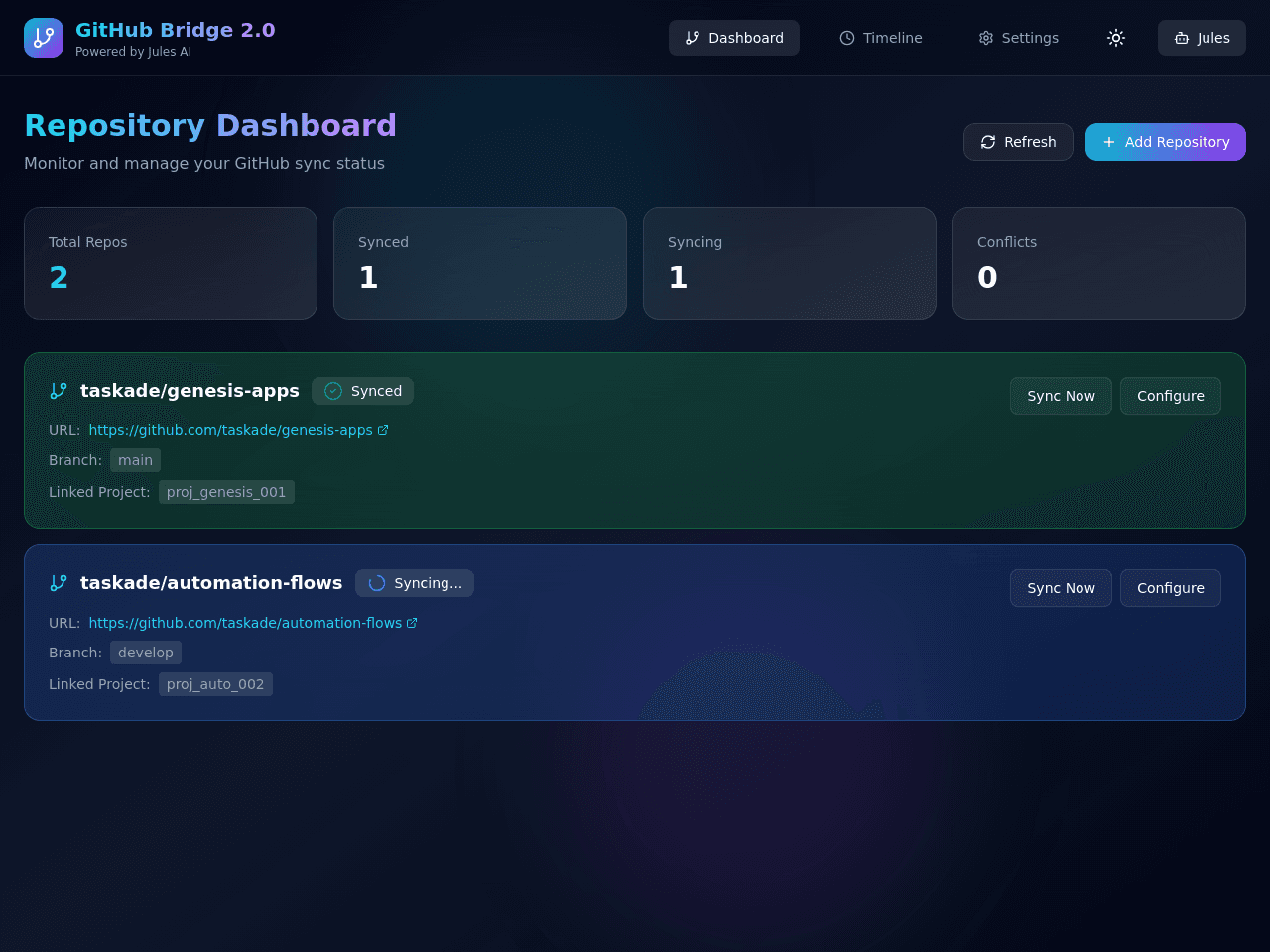1270x952 pixels.
Task: Click the main branch tag
Action: (x=135, y=460)
